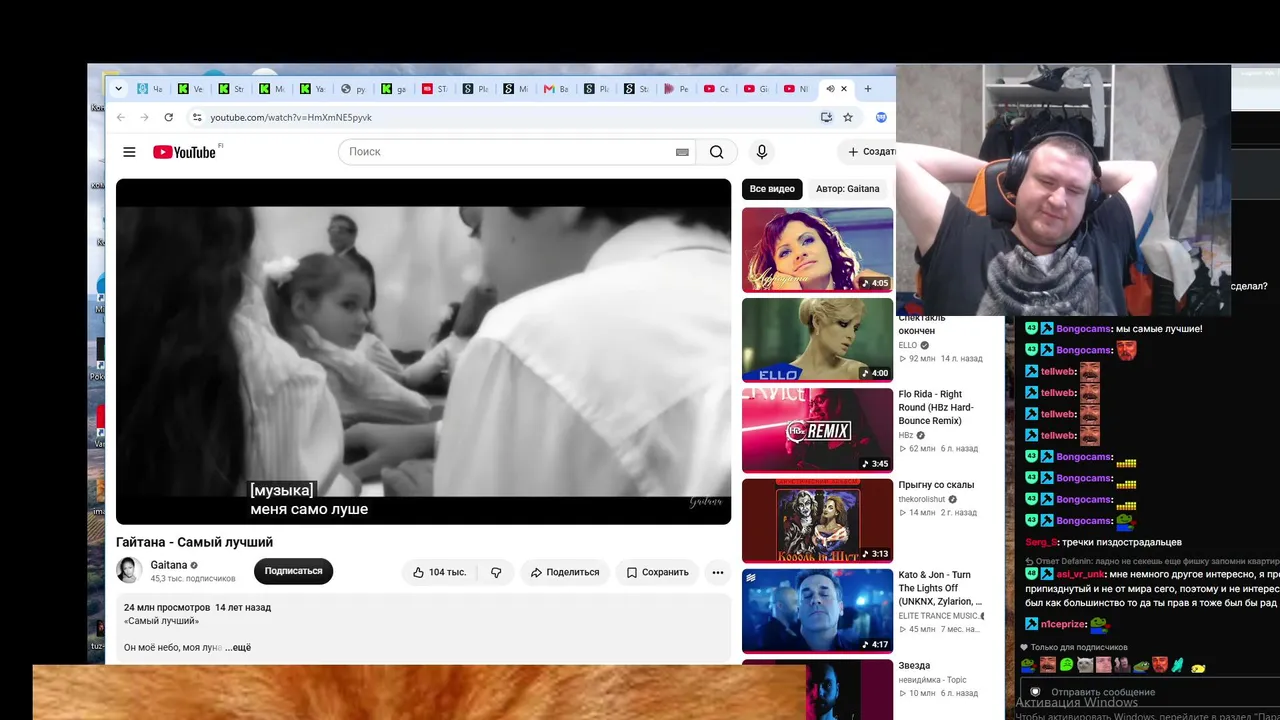Mute audio icon on the active tab
The image size is (1280, 720).
pos(830,89)
